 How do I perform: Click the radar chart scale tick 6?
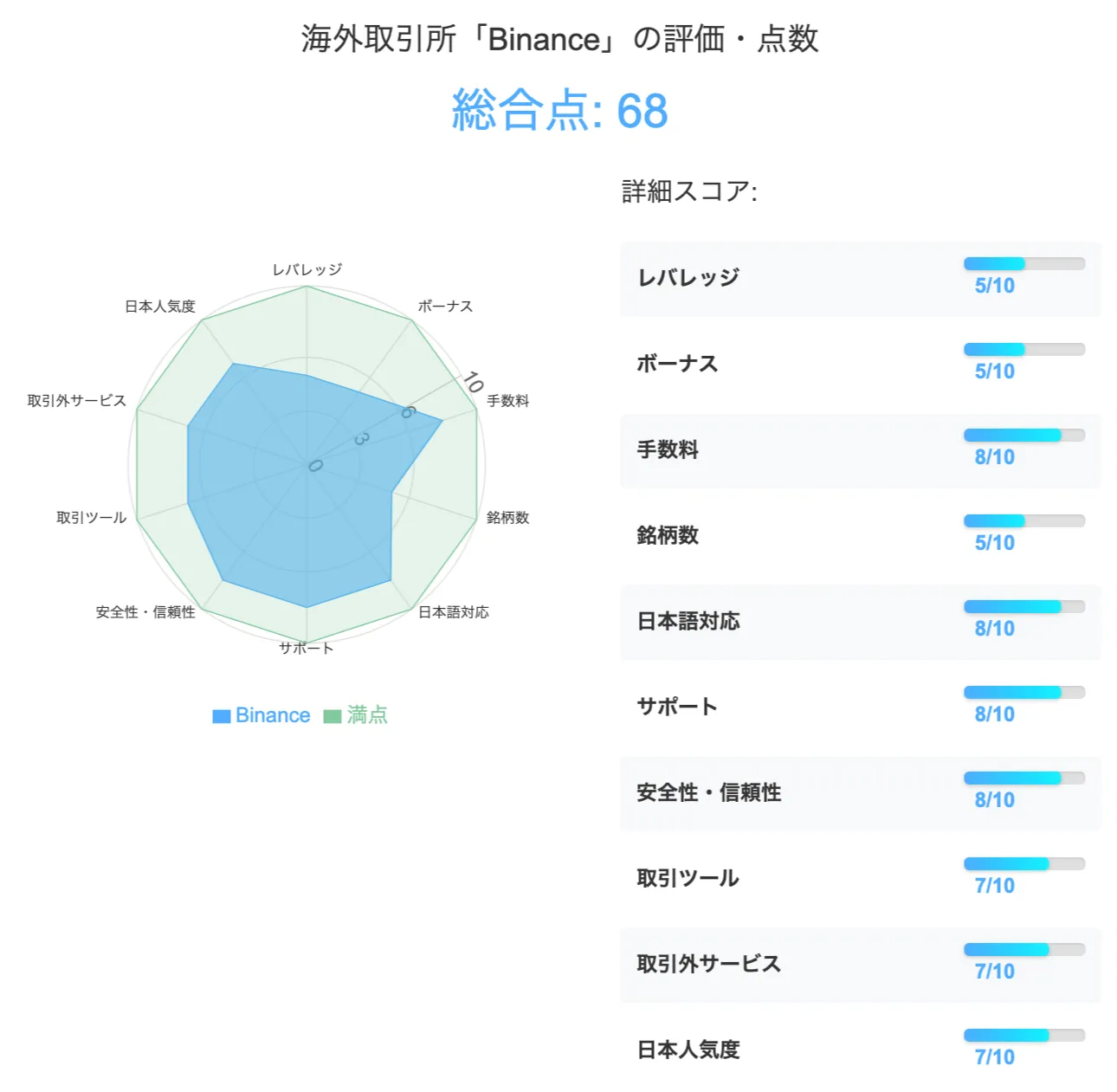point(407,412)
